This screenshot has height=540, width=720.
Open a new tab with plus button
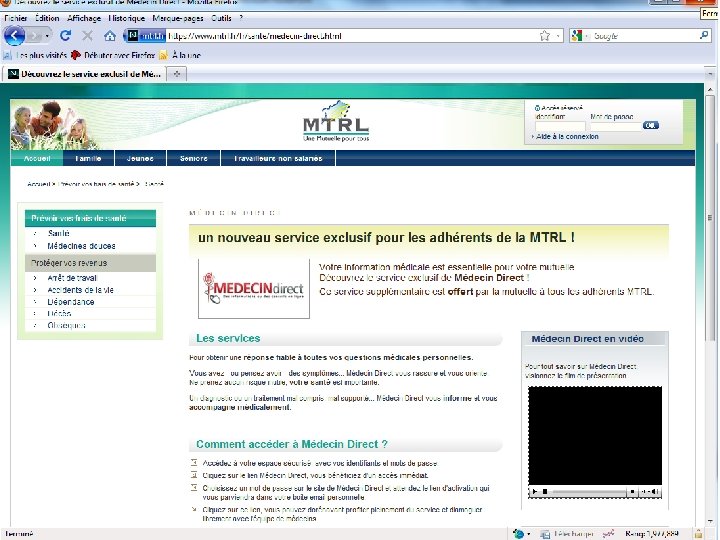click(177, 74)
